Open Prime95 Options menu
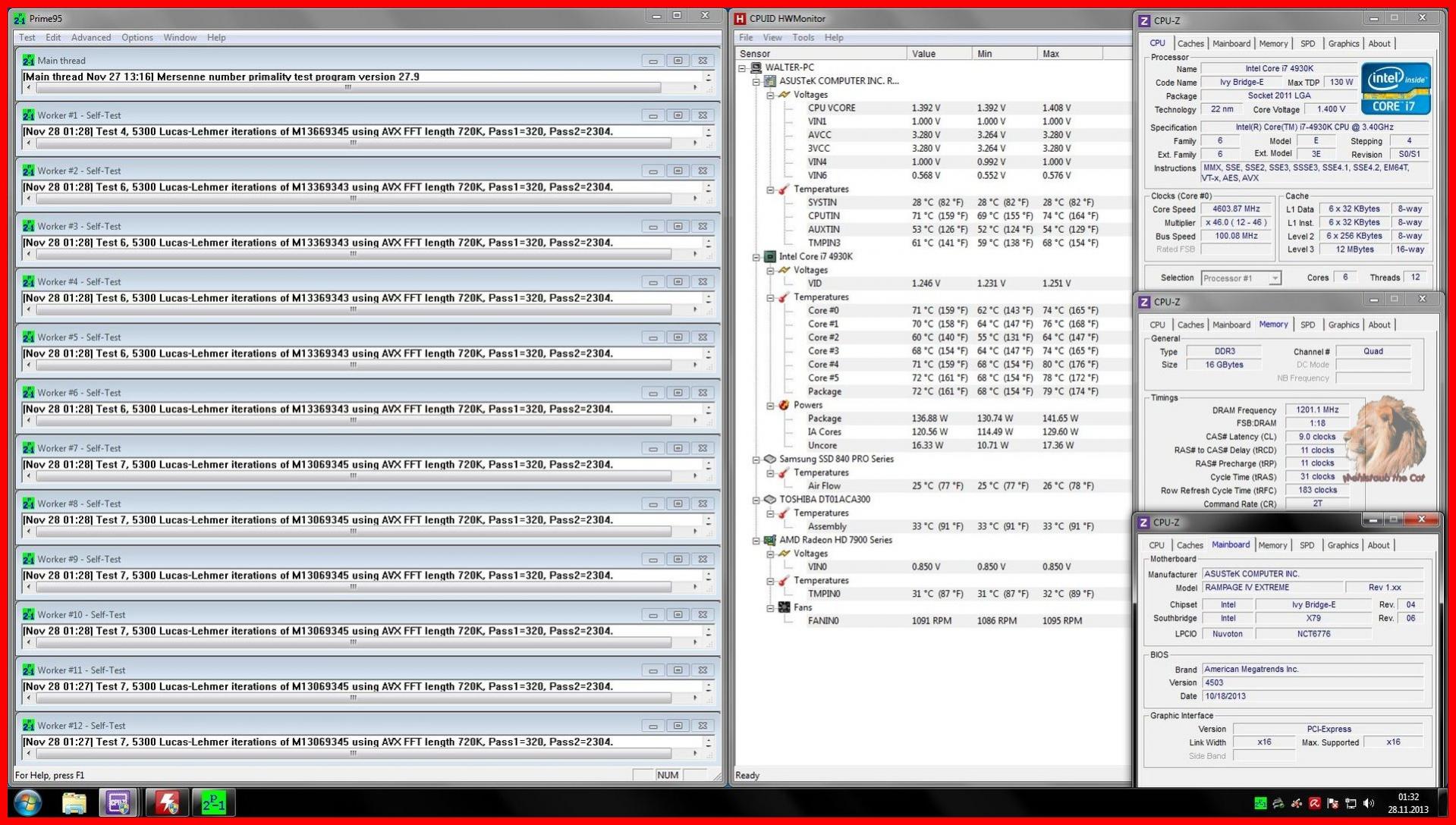The height and width of the screenshot is (825, 1456). click(x=137, y=37)
